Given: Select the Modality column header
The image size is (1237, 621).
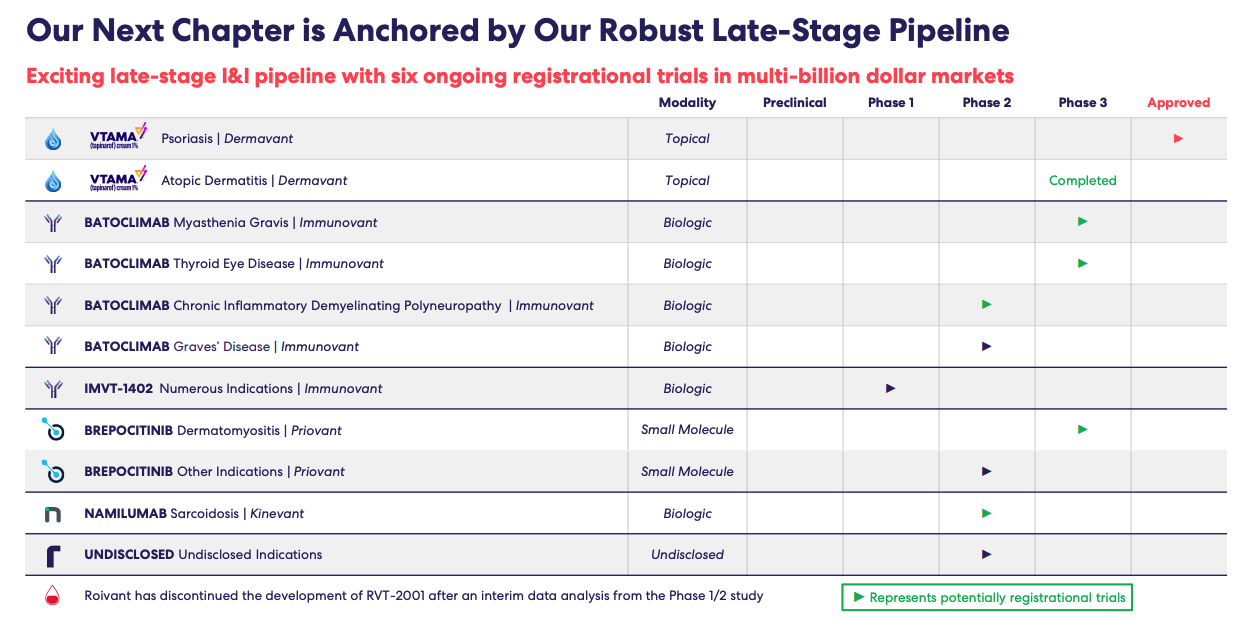Looking at the screenshot, I should [x=687, y=103].
